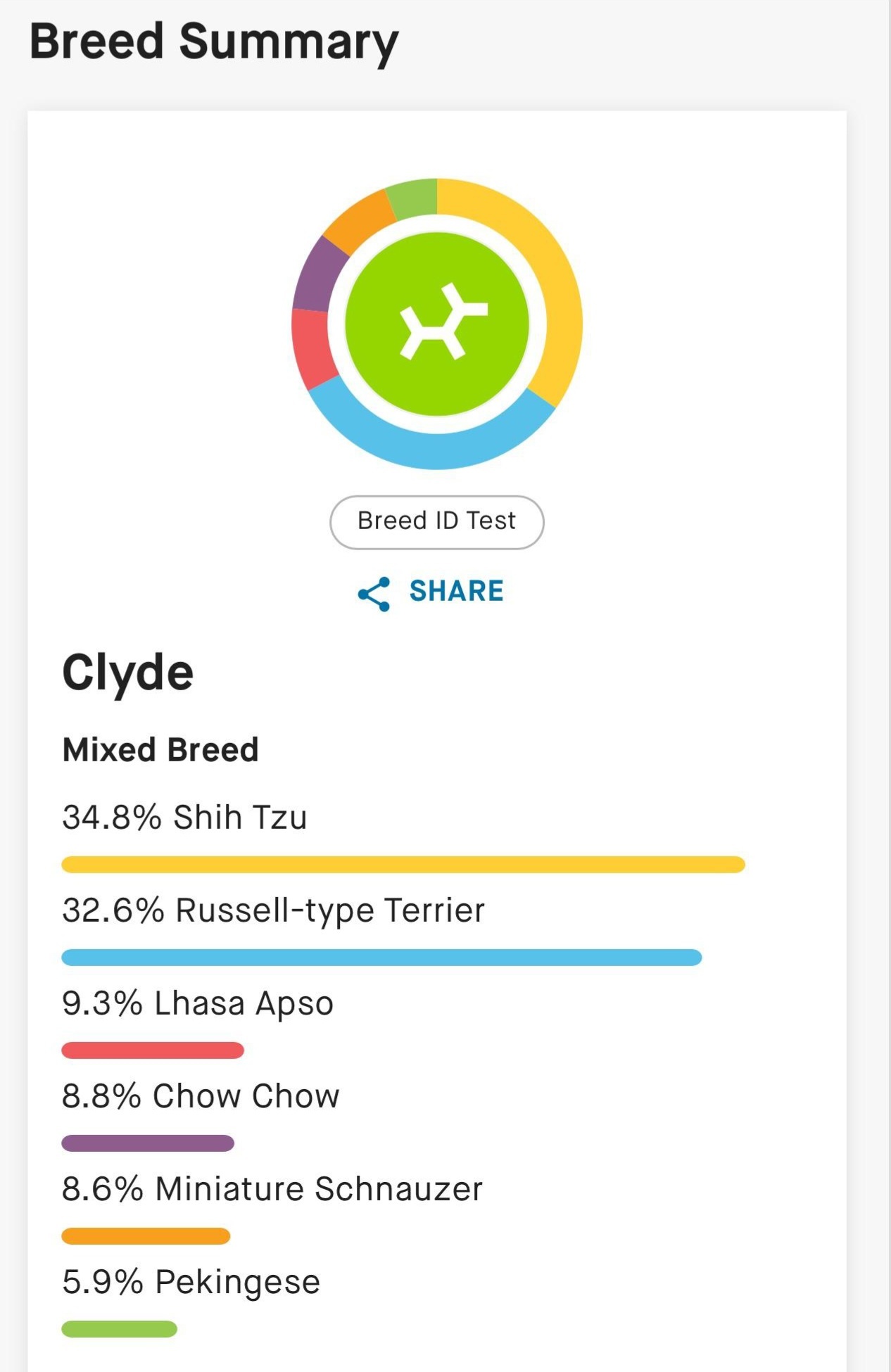Click the red Lhasa Apso percentage bar
This screenshot has height=1372, width=891.
coord(153,1050)
